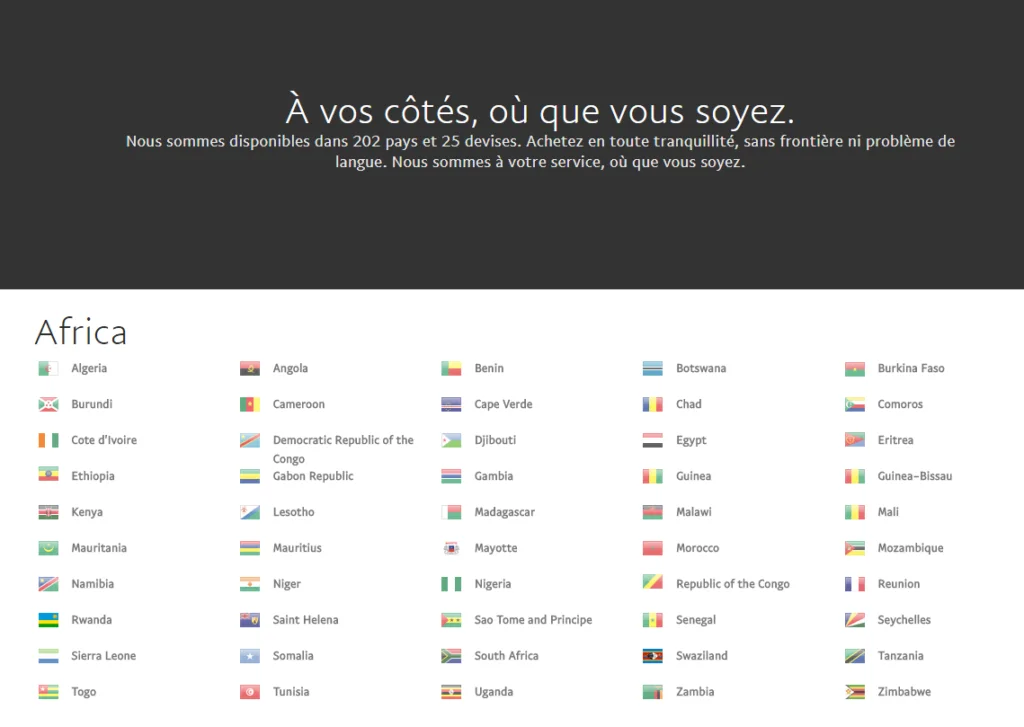Image resolution: width=1024 pixels, height=727 pixels.
Task: Click the Cameroon flag icon
Action: [x=249, y=404]
